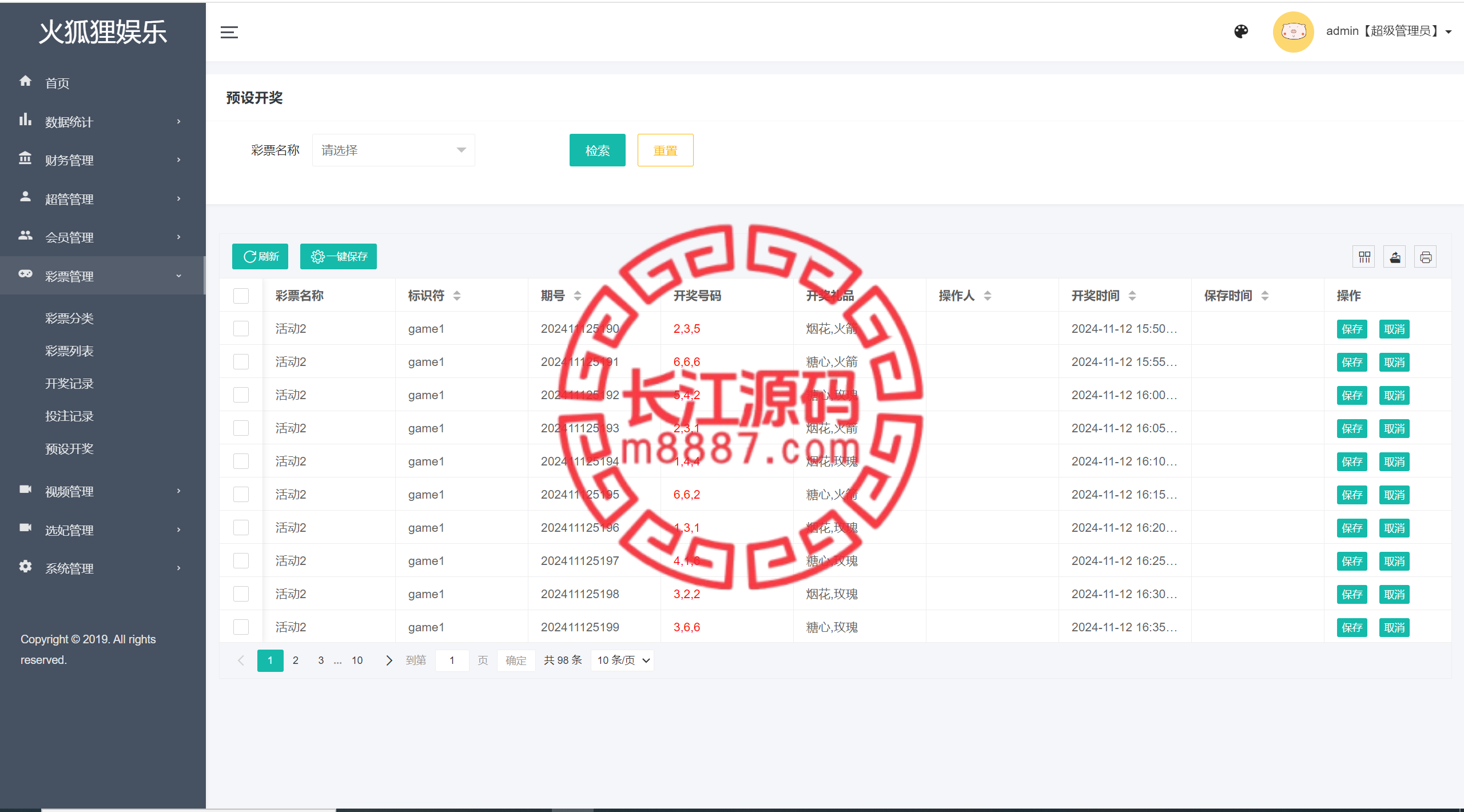Click the bank icon for 财务管理
This screenshot has width=1464, height=812.
pyautogui.click(x=25, y=158)
